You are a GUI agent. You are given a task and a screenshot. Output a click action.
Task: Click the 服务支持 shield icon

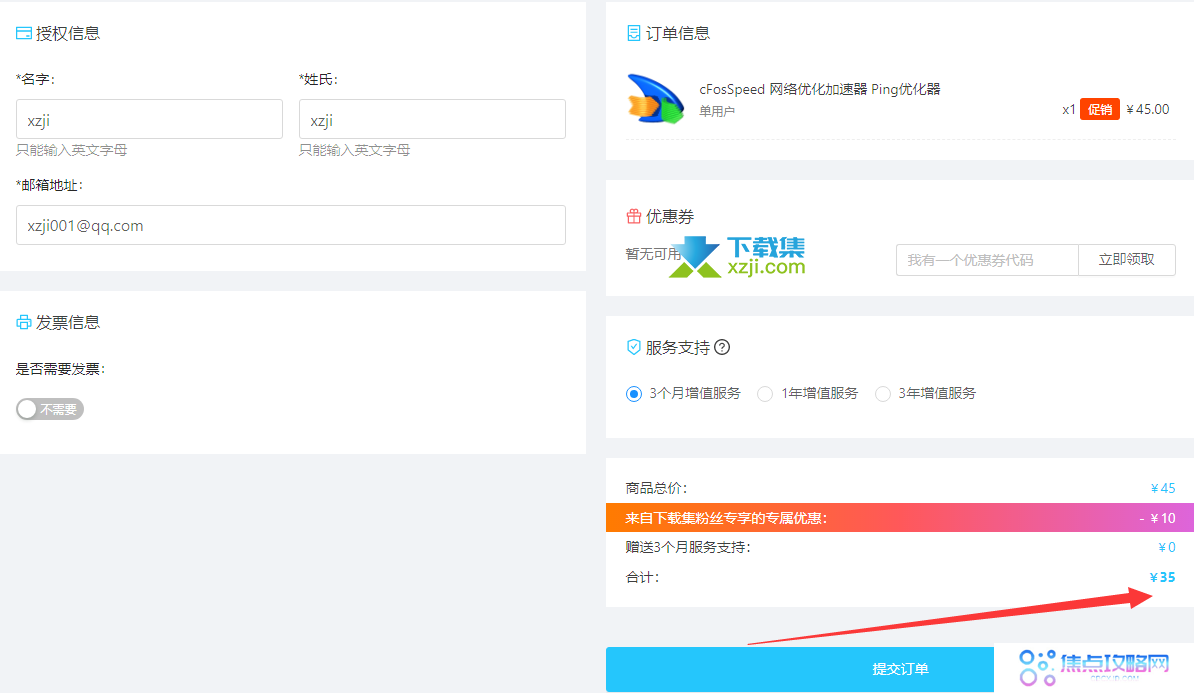(634, 347)
